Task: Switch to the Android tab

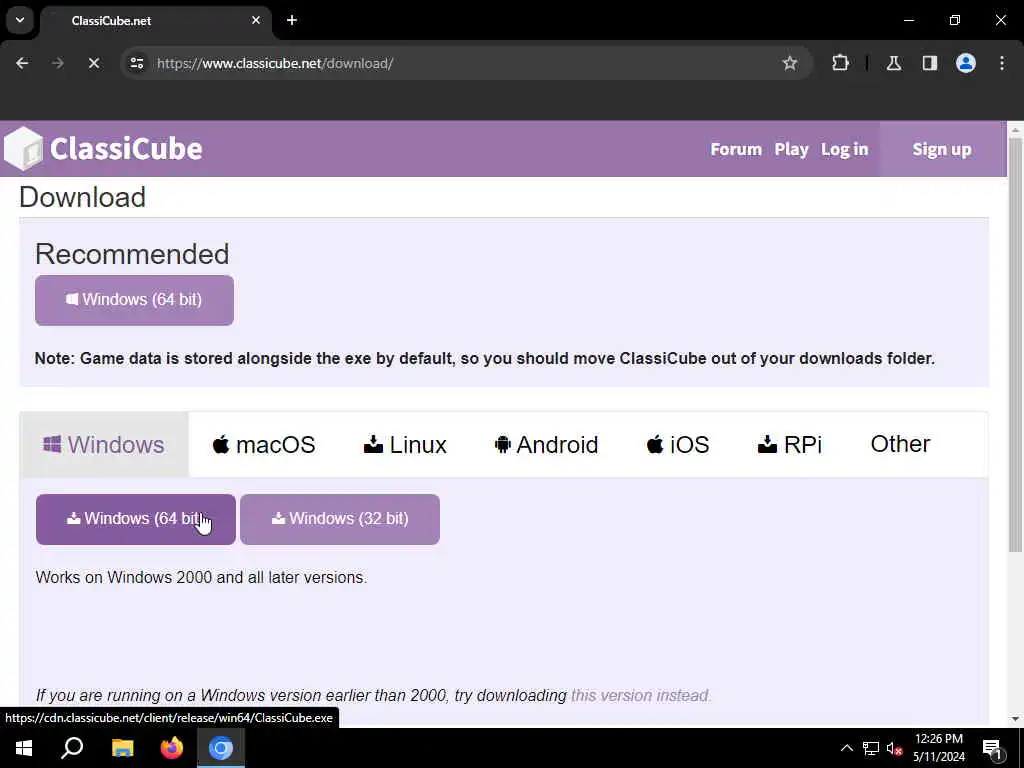Action: pos(547,444)
